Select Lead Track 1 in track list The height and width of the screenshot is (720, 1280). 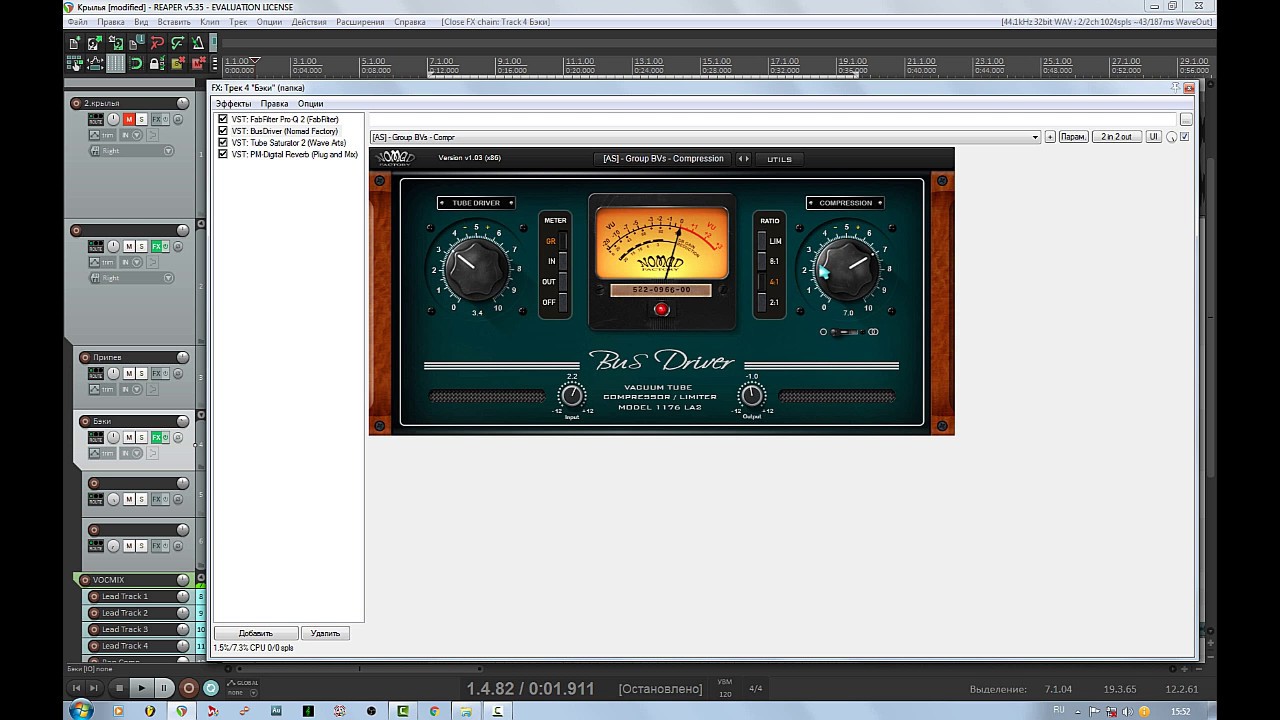pos(137,597)
